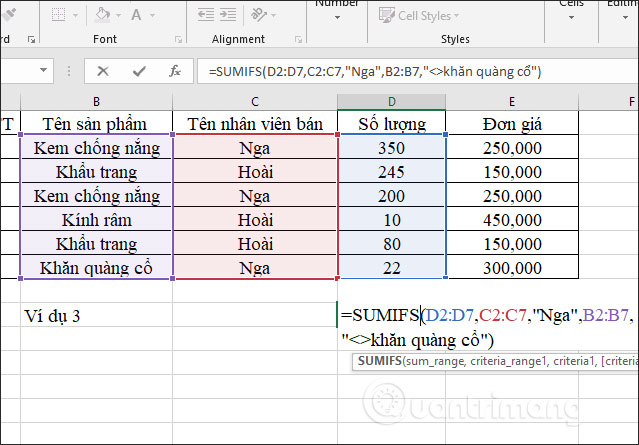The height and width of the screenshot is (445, 639).
Task: Click the SUMIFS function tooltip name
Action: [379, 361]
